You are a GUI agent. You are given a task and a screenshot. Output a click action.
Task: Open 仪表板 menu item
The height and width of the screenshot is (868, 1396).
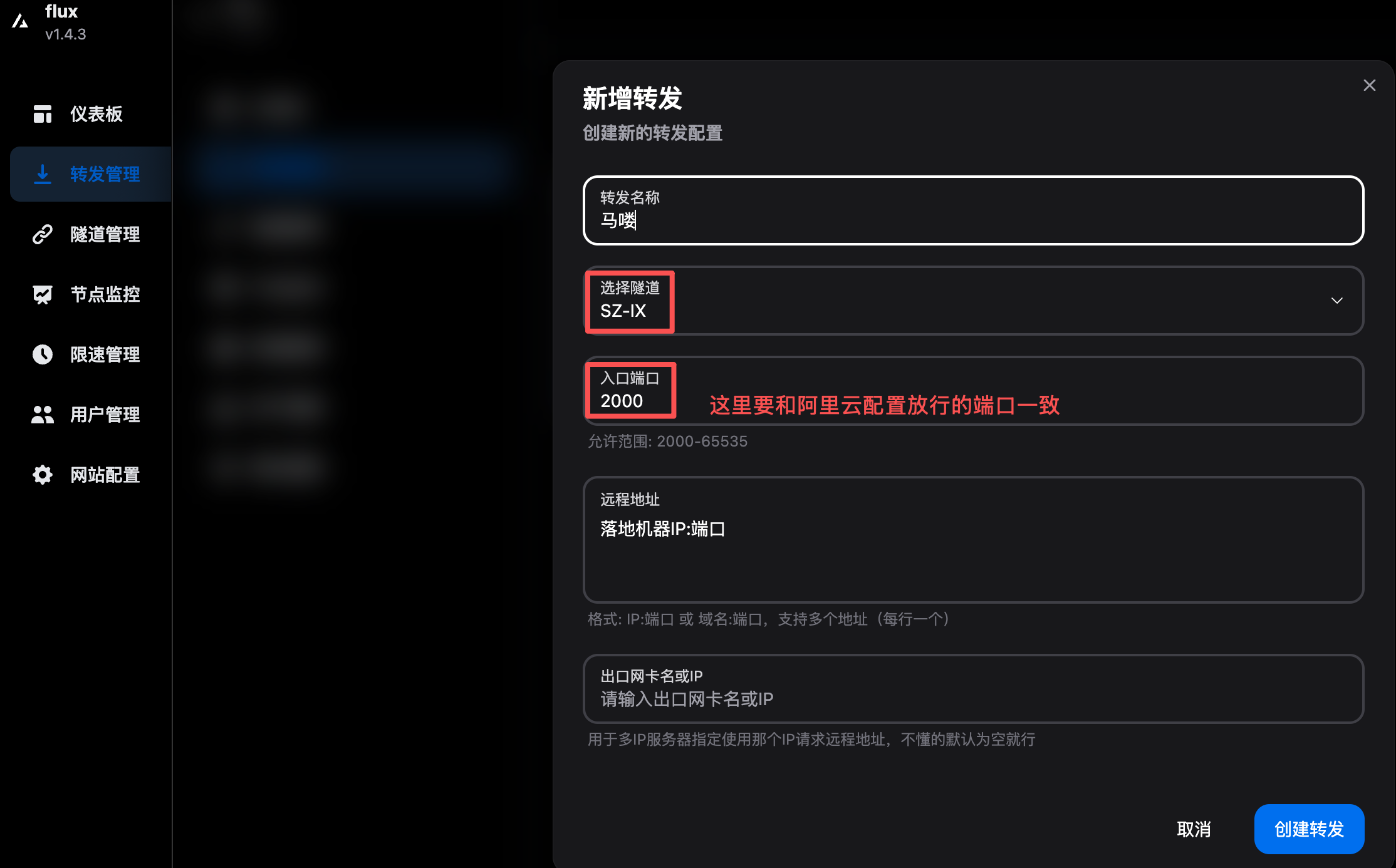(96, 114)
